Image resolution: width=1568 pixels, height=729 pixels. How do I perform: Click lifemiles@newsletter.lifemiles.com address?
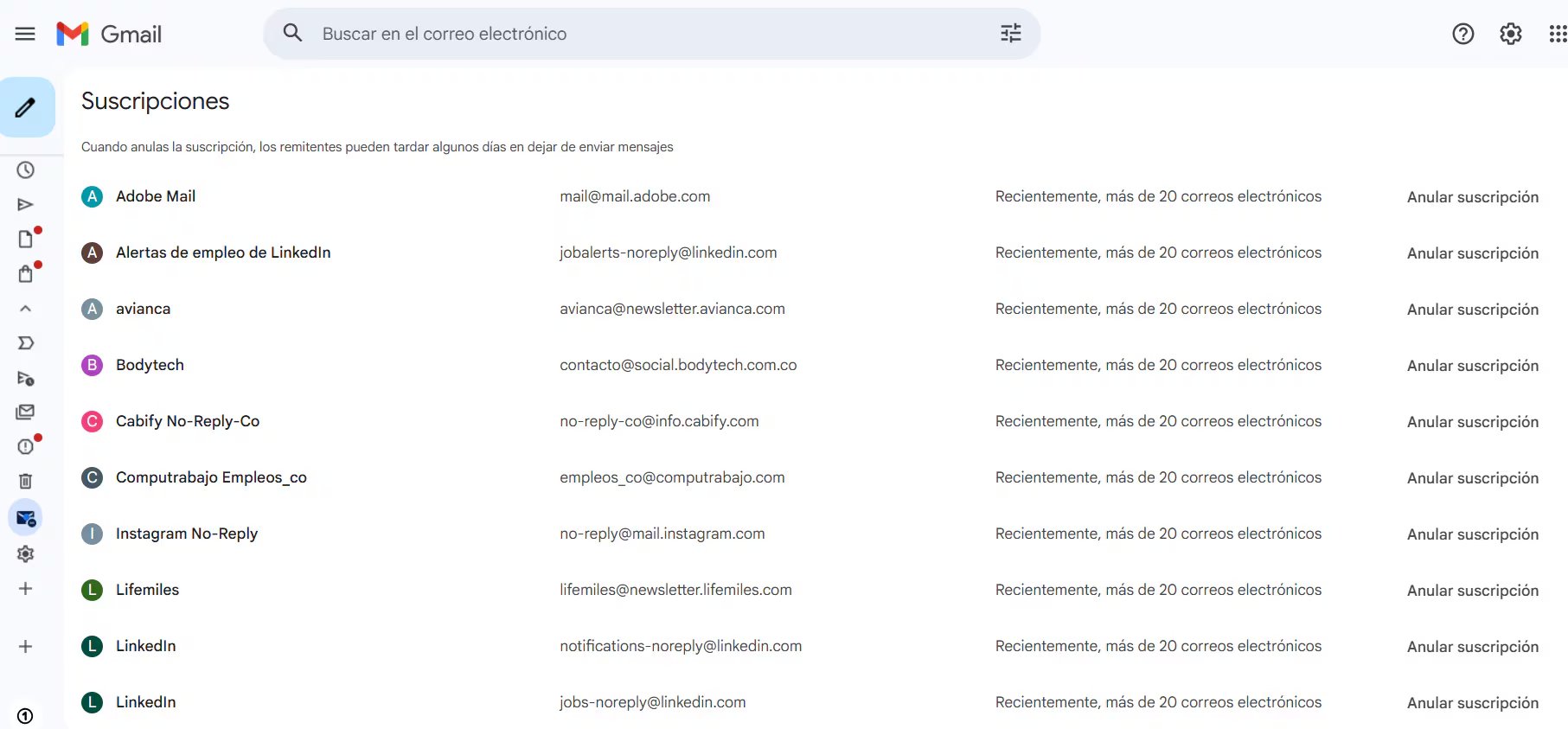[675, 590]
